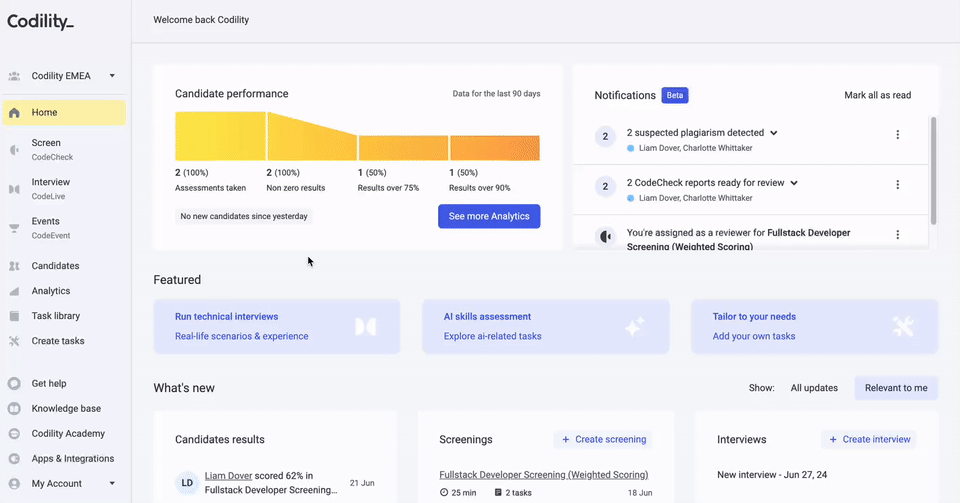The width and height of the screenshot is (960, 503).
Task: Click the Screen CodeCheck icon
Action: pos(14,150)
